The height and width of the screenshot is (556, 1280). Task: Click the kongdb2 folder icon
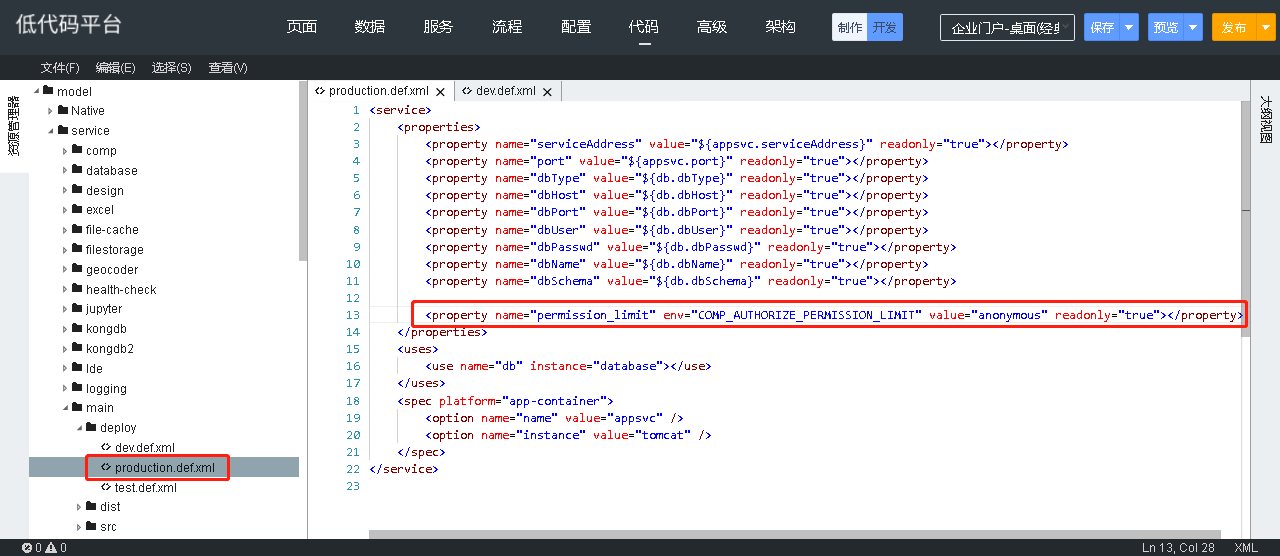click(x=77, y=348)
